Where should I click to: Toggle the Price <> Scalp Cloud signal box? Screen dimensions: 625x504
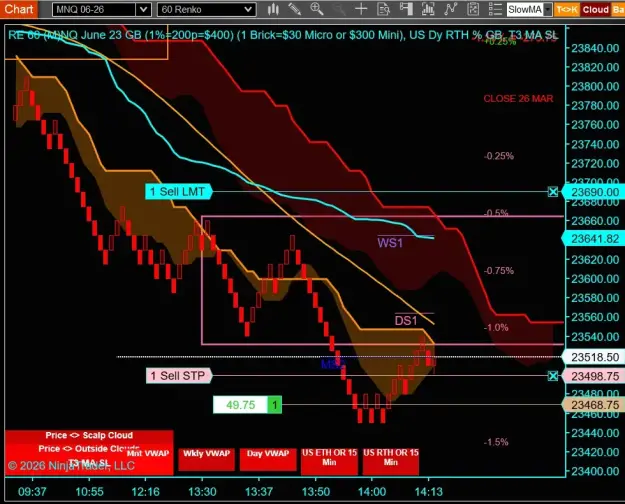pos(89,435)
